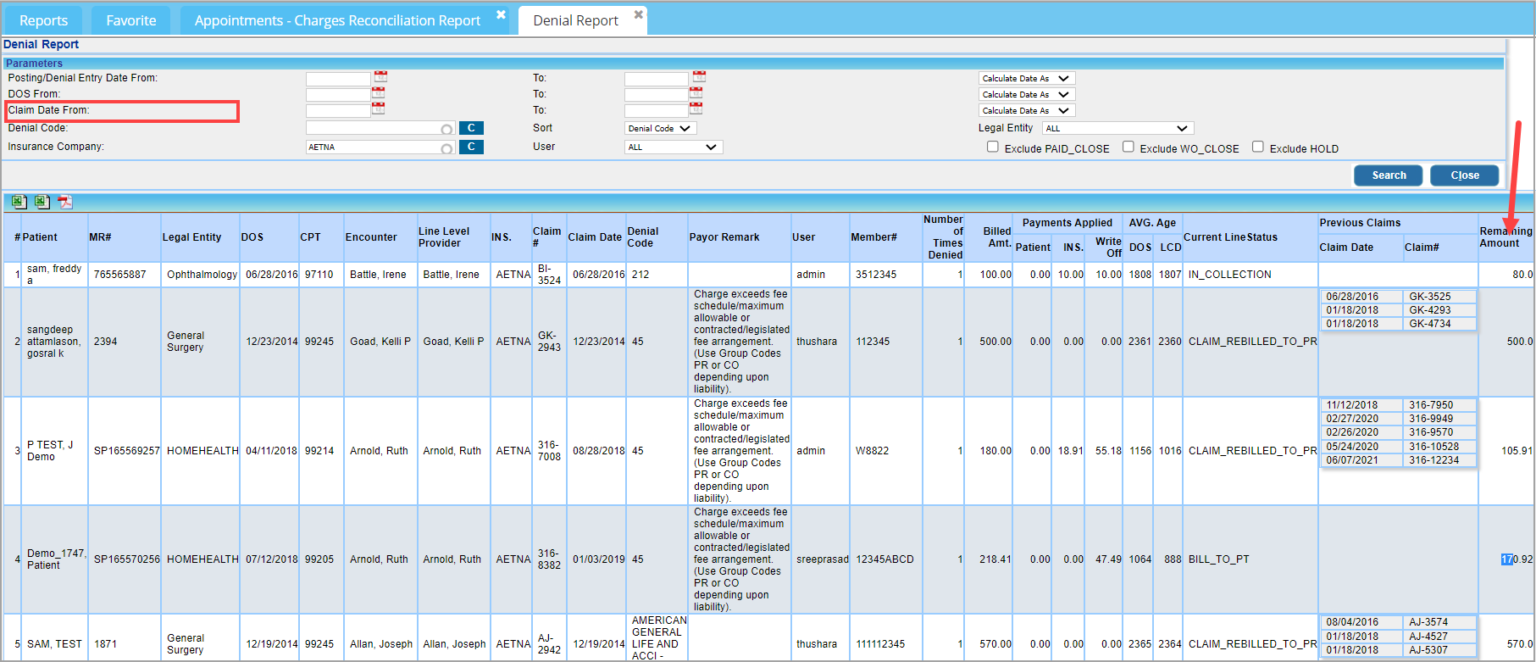Clear Insurance Company using C button
Screen dimensions: 1536x662
click(470, 147)
